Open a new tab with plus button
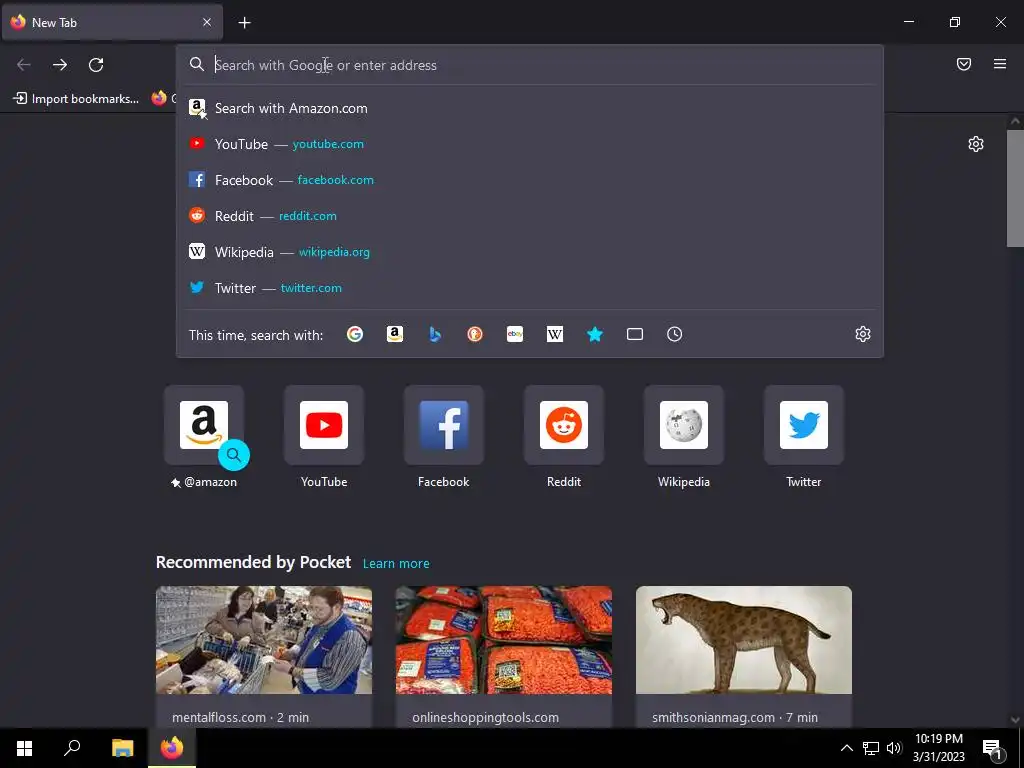 click(244, 23)
